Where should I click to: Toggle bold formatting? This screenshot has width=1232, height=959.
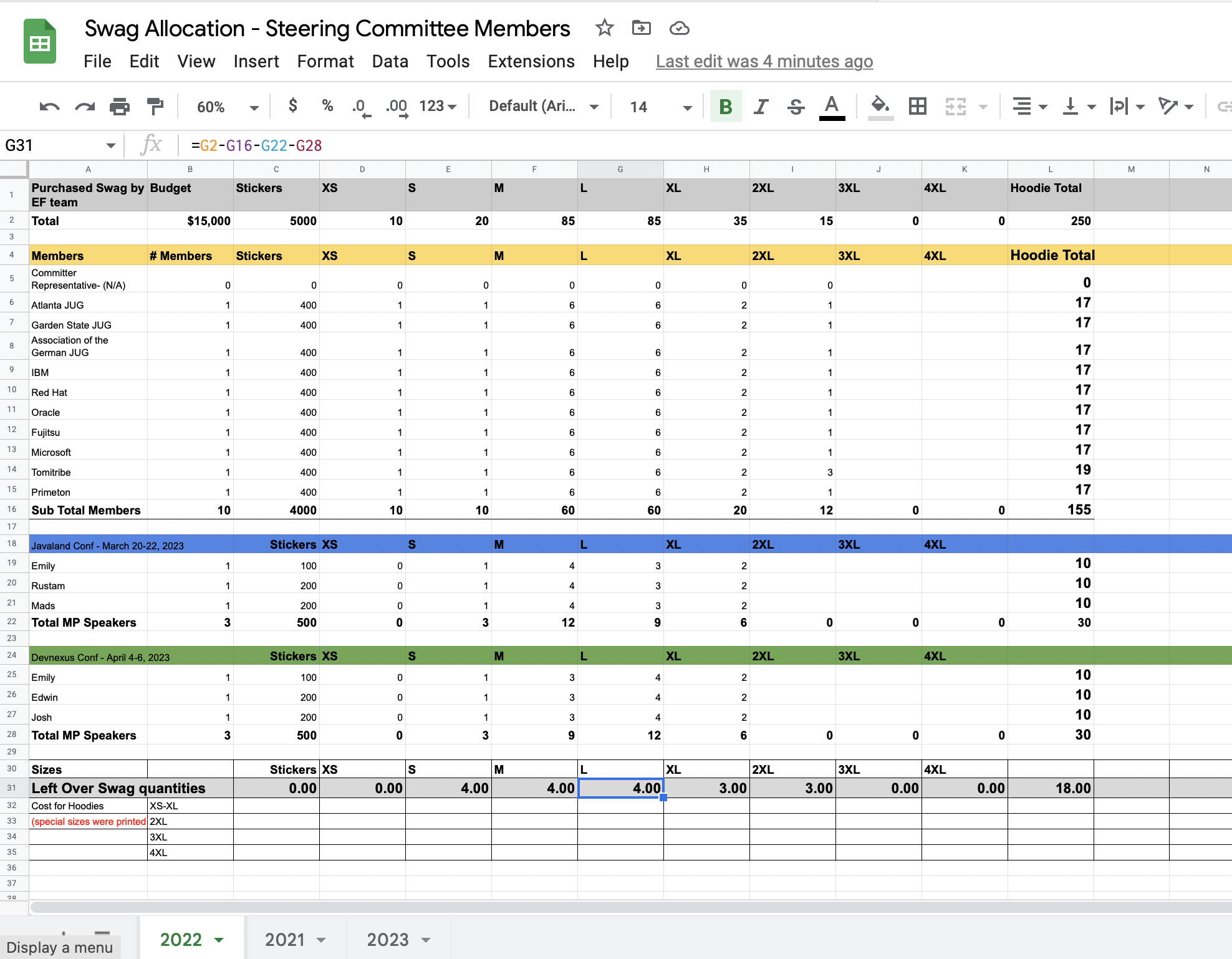coord(726,107)
